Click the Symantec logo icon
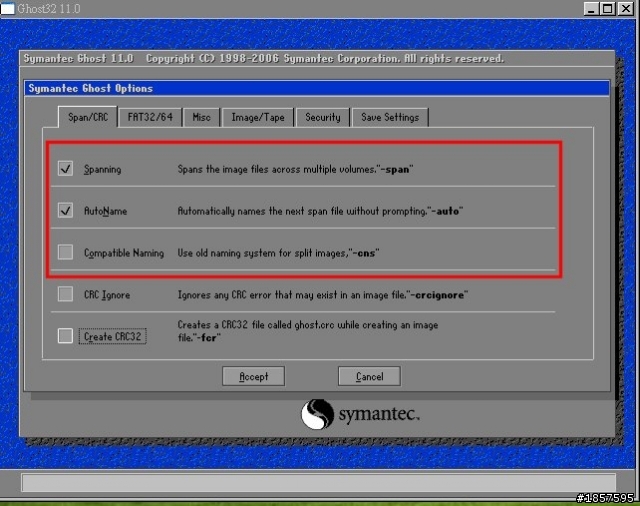This screenshot has width=640, height=506. (318, 414)
